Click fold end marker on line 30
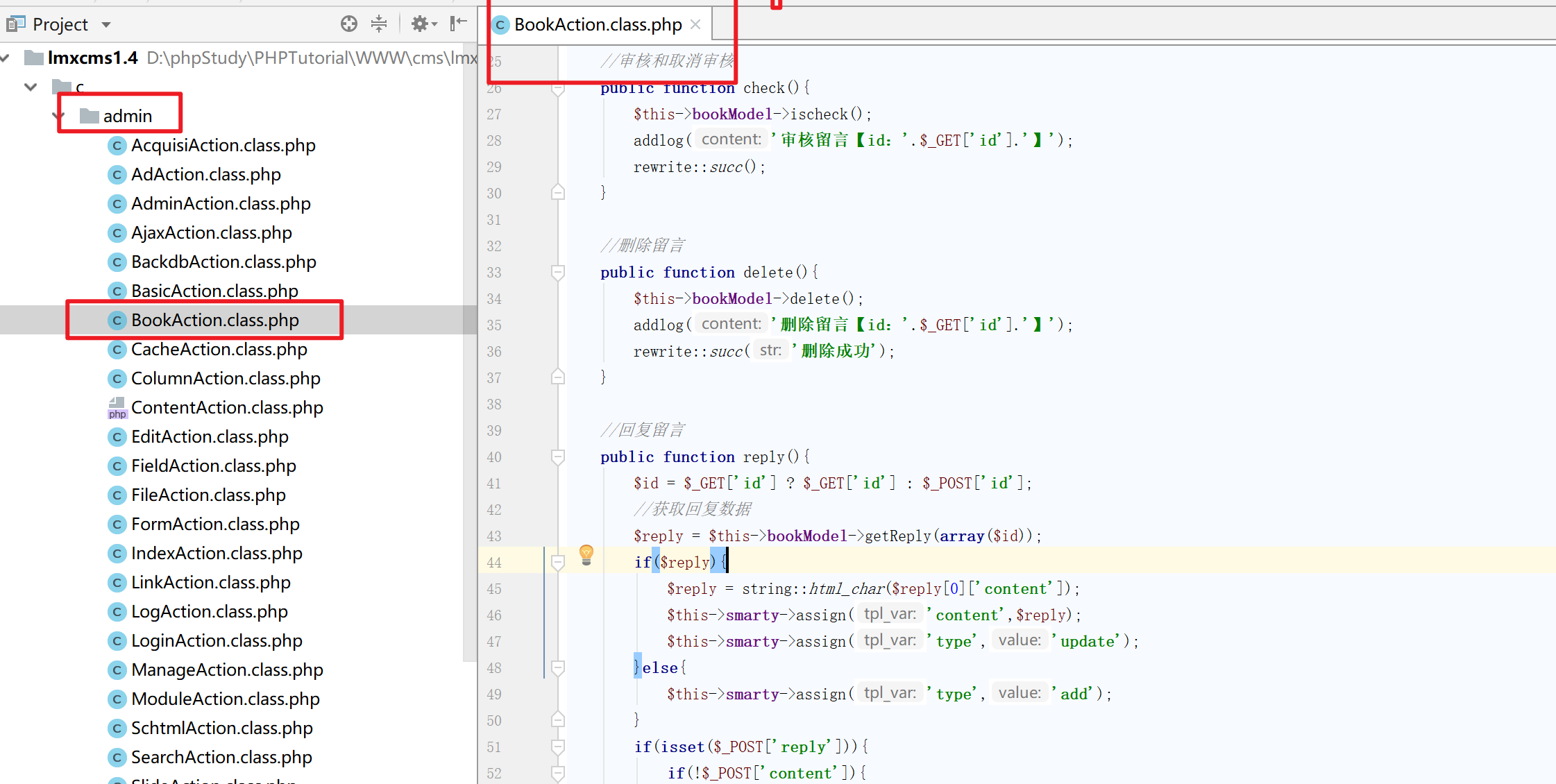Image resolution: width=1556 pixels, height=784 pixels. pos(558,192)
